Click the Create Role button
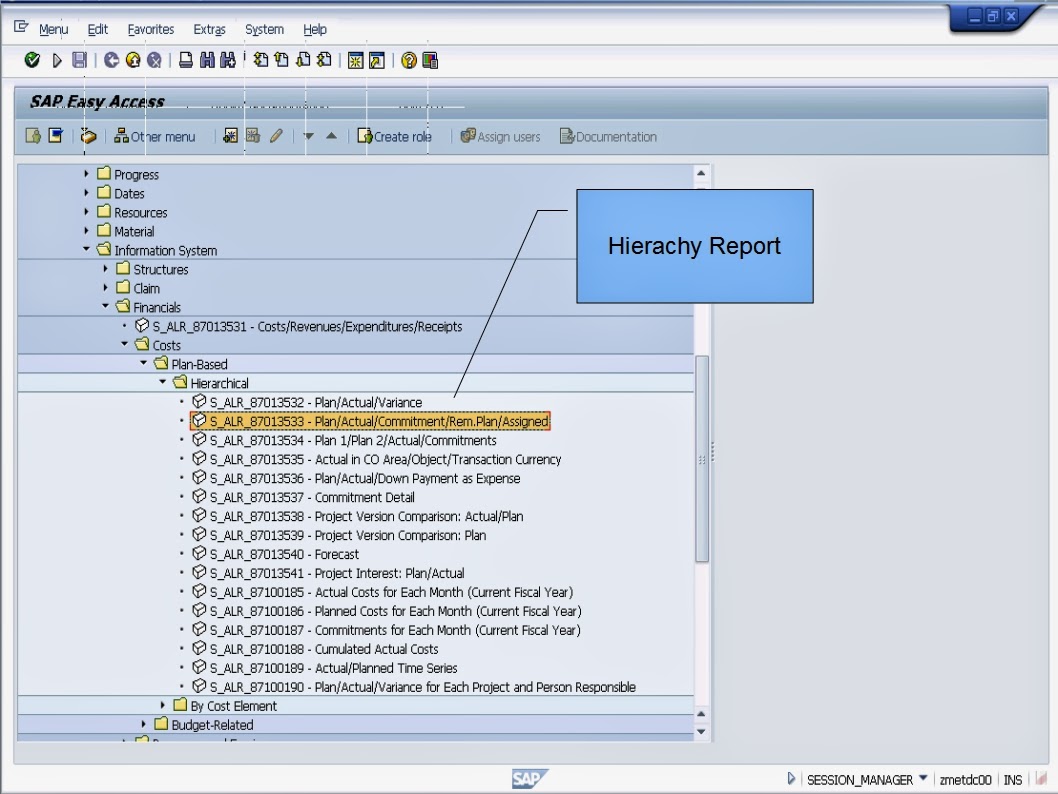 (395, 136)
